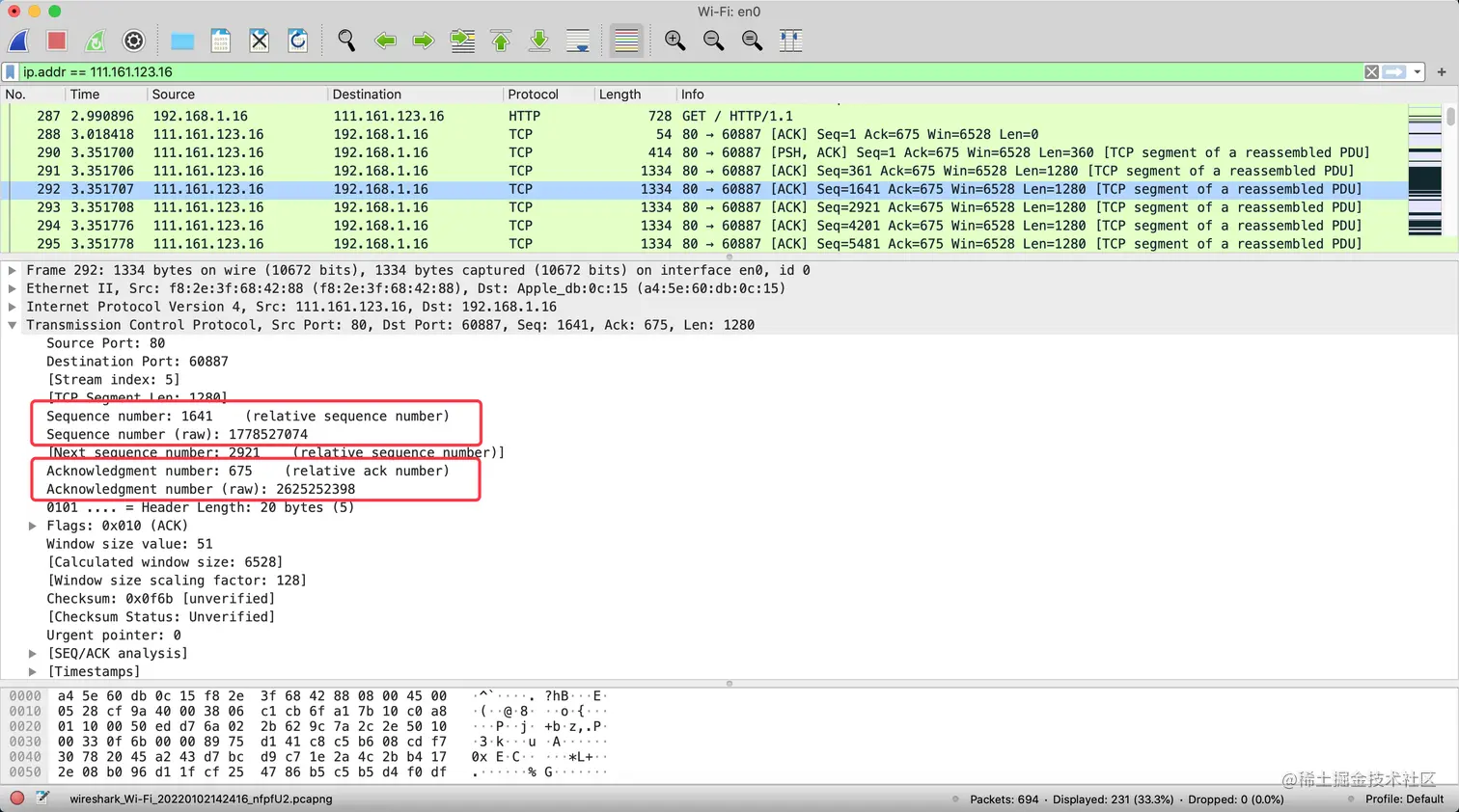The width and height of the screenshot is (1459, 812).
Task: Click Profile: Default in status bar
Action: pyautogui.click(x=1404, y=799)
